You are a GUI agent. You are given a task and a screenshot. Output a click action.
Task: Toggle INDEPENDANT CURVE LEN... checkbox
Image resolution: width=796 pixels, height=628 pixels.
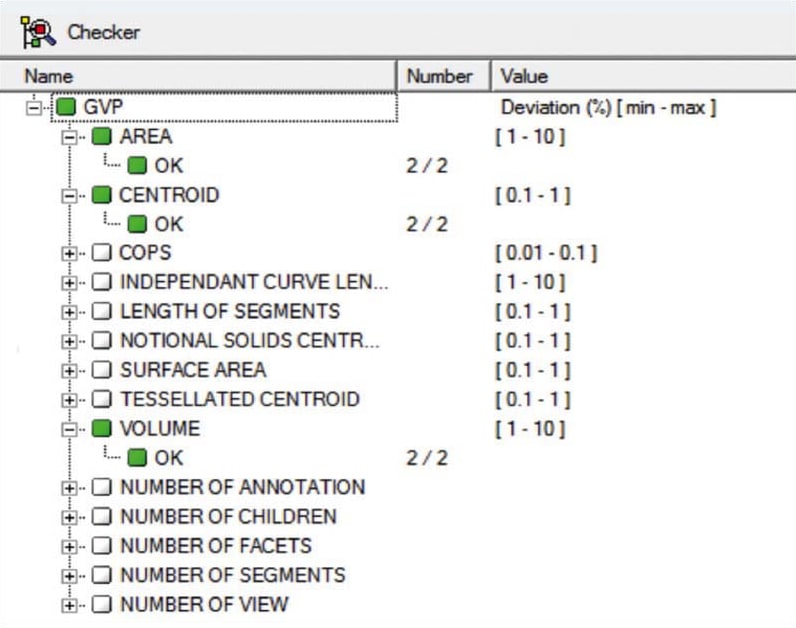102,282
